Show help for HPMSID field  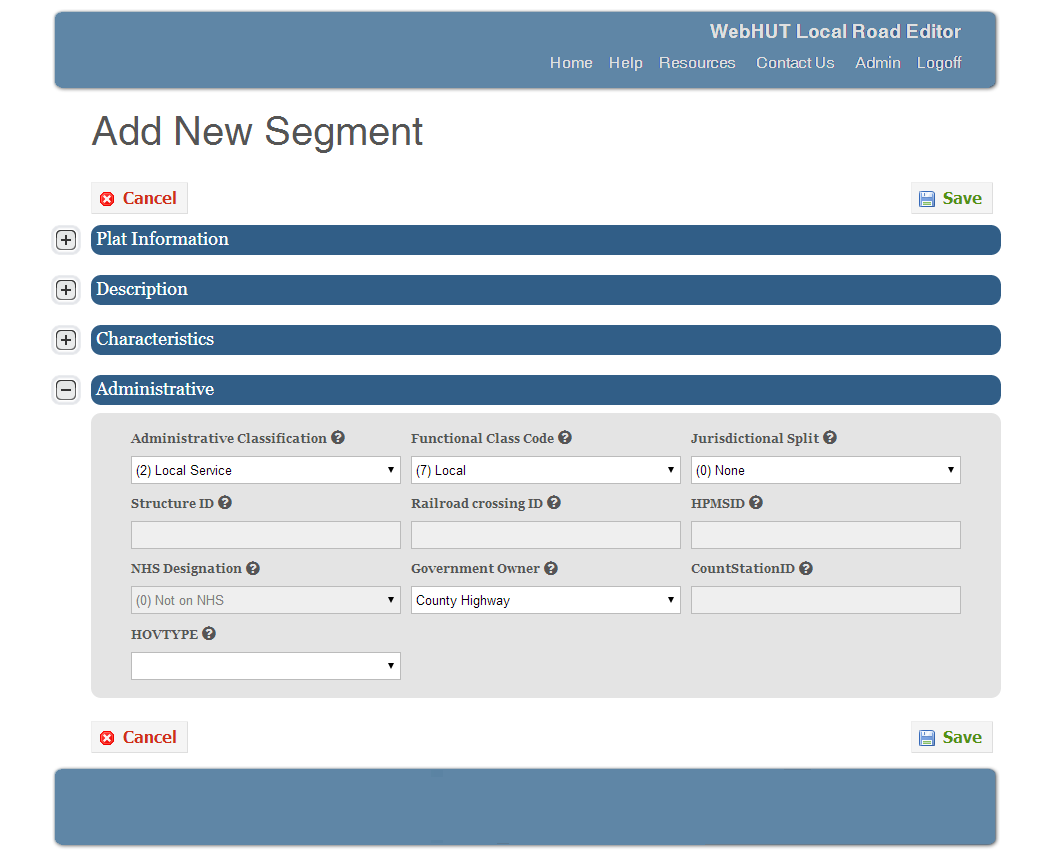[755, 502]
